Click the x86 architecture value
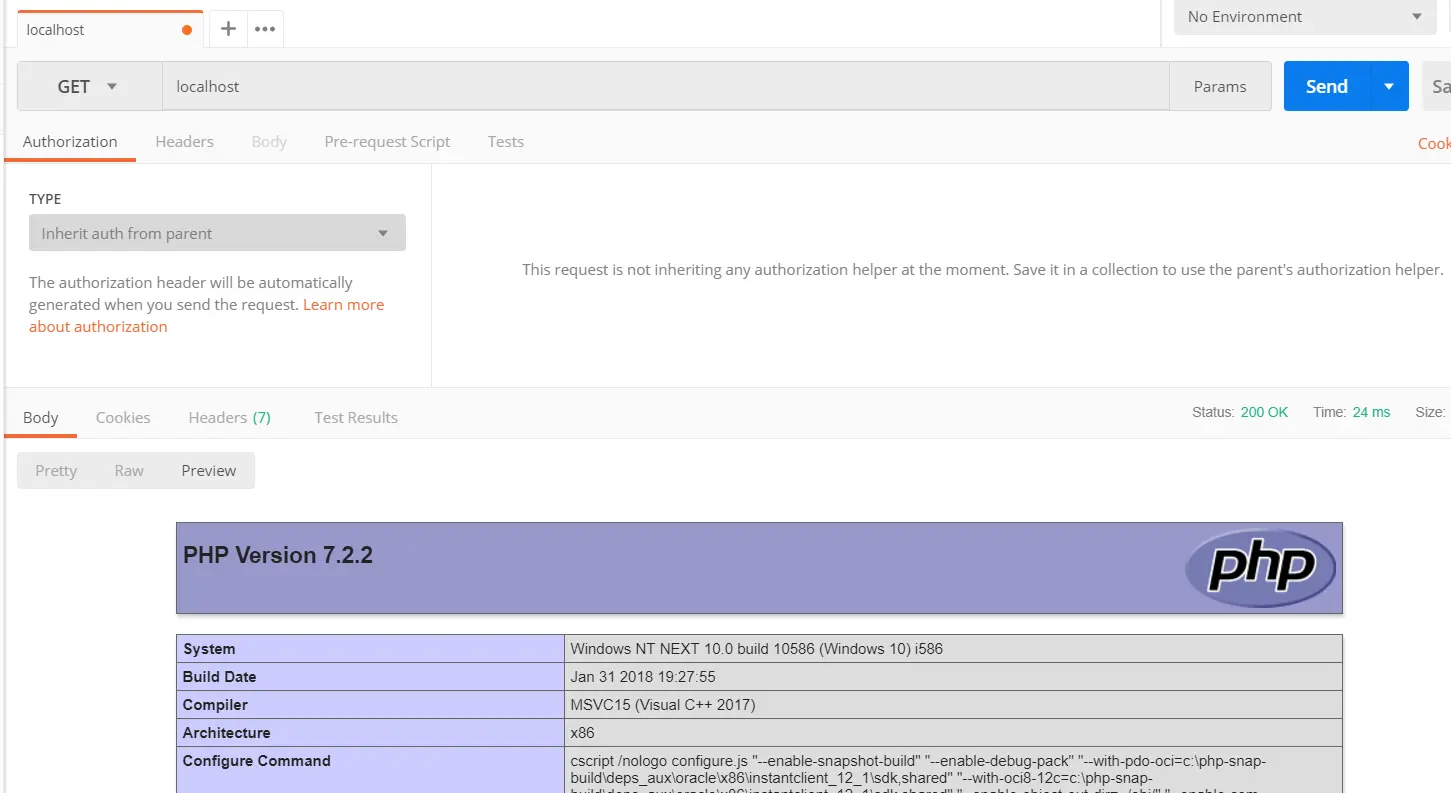Image resolution: width=1451 pixels, height=793 pixels. (582, 732)
